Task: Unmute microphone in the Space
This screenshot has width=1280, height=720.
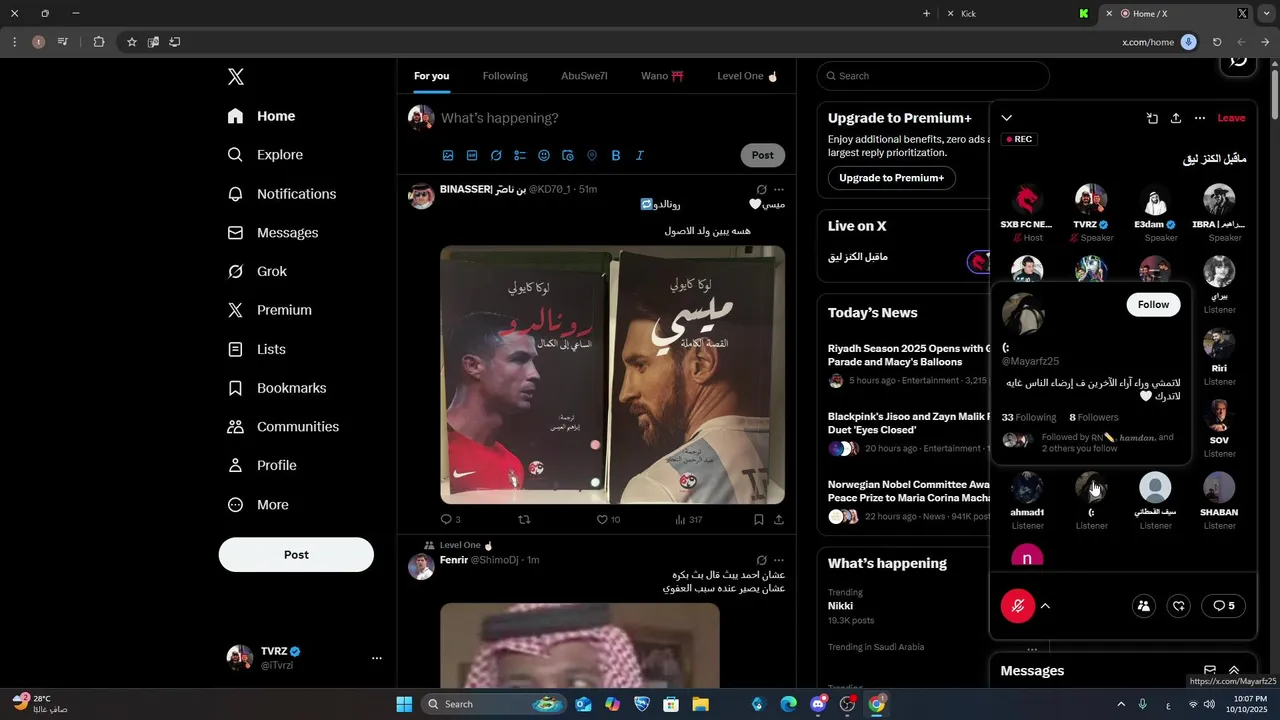Action: 1018,606
